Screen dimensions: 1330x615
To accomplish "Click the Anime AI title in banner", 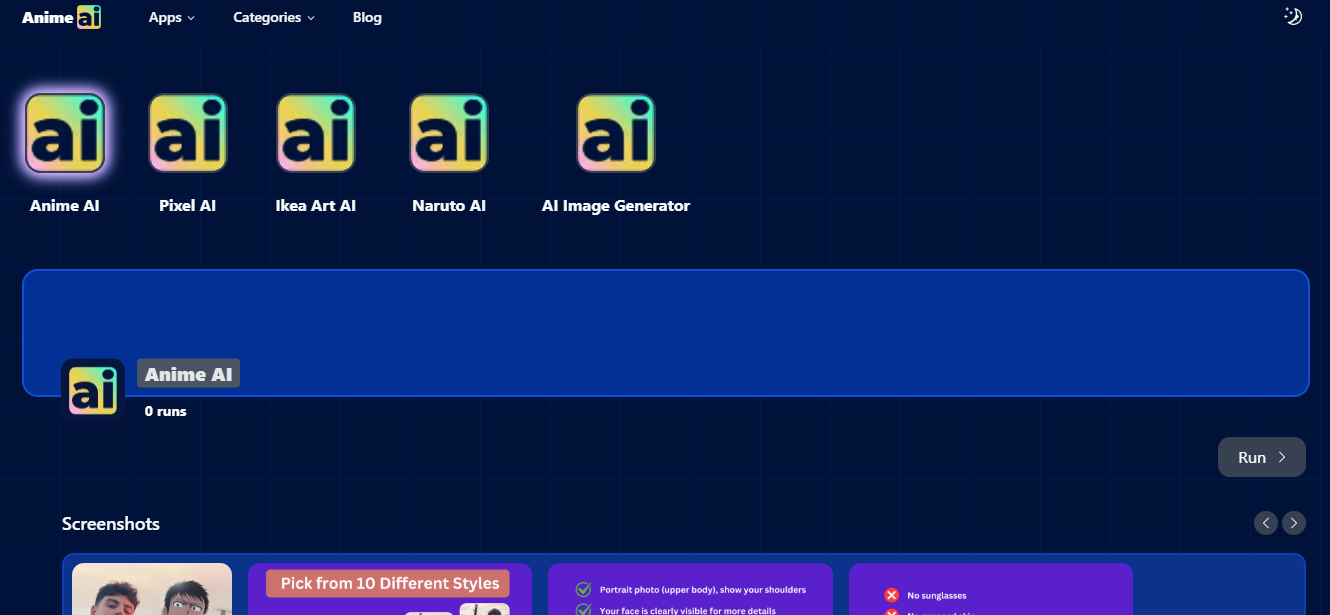I will point(188,374).
